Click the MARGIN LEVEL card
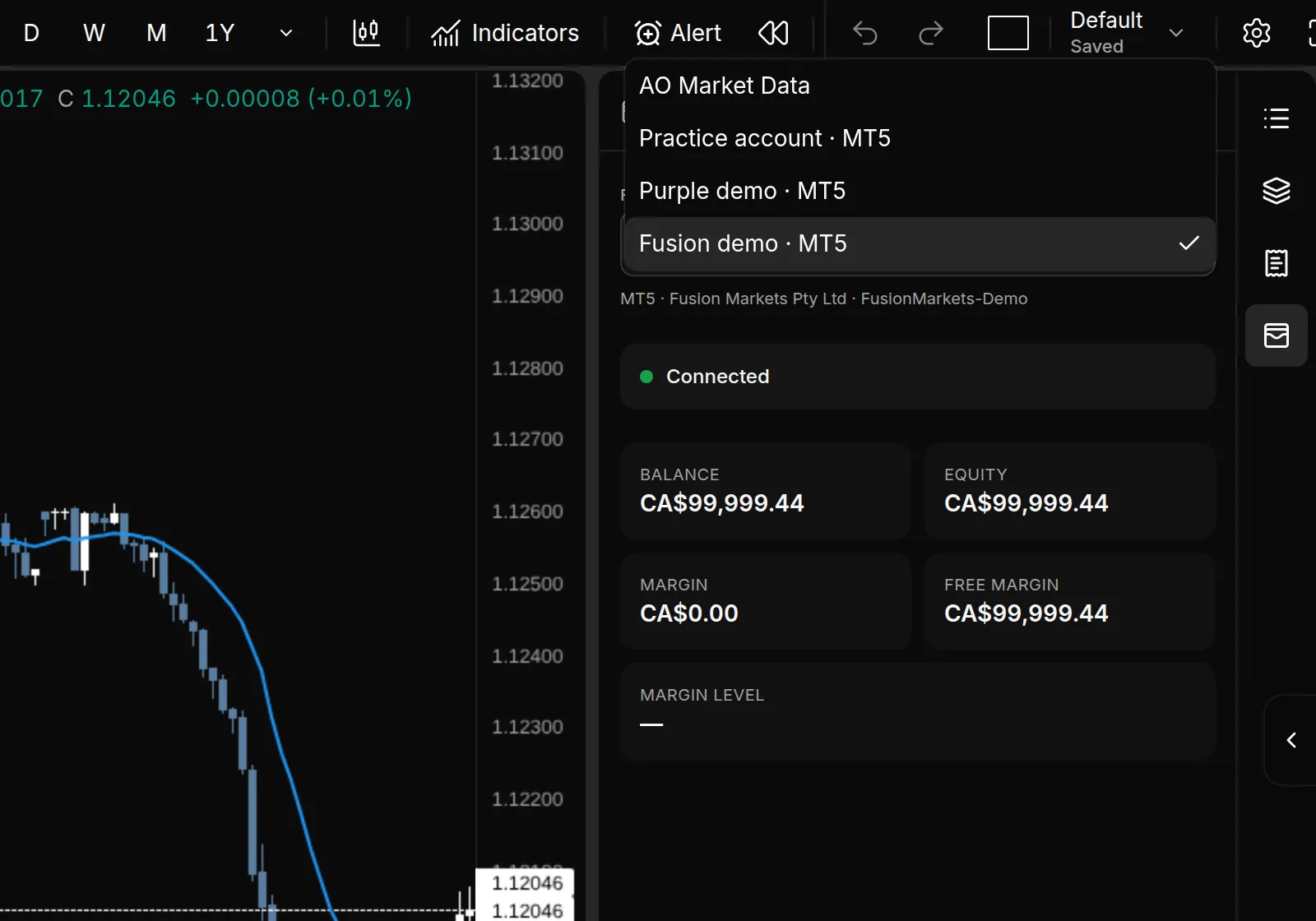 pos(917,711)
